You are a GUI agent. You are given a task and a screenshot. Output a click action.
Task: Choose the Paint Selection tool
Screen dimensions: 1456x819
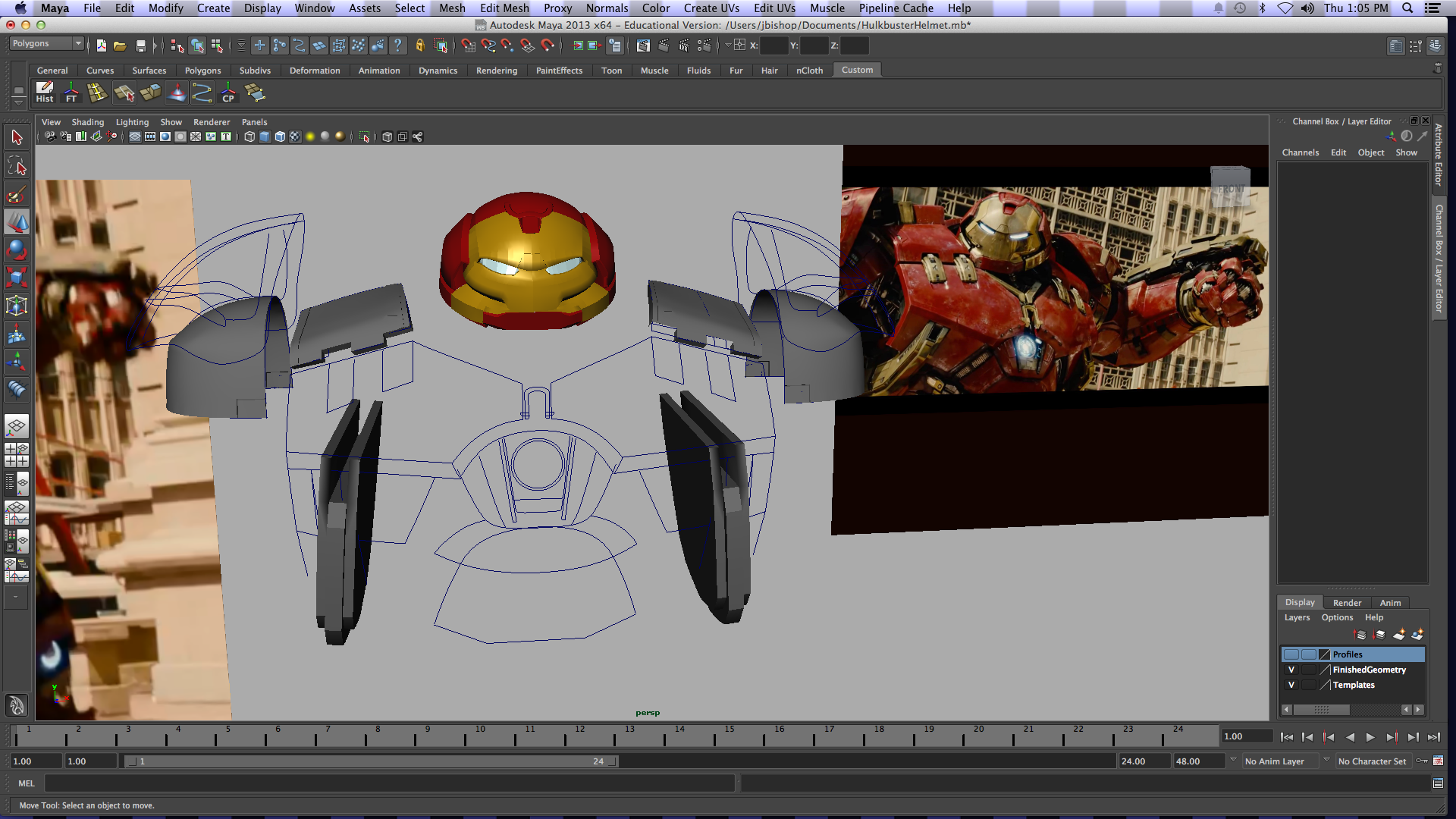tap(17, 195)
